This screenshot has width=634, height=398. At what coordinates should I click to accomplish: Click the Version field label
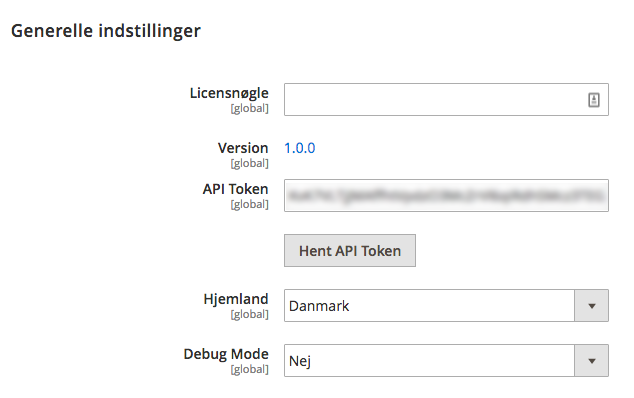pos(243,148)
